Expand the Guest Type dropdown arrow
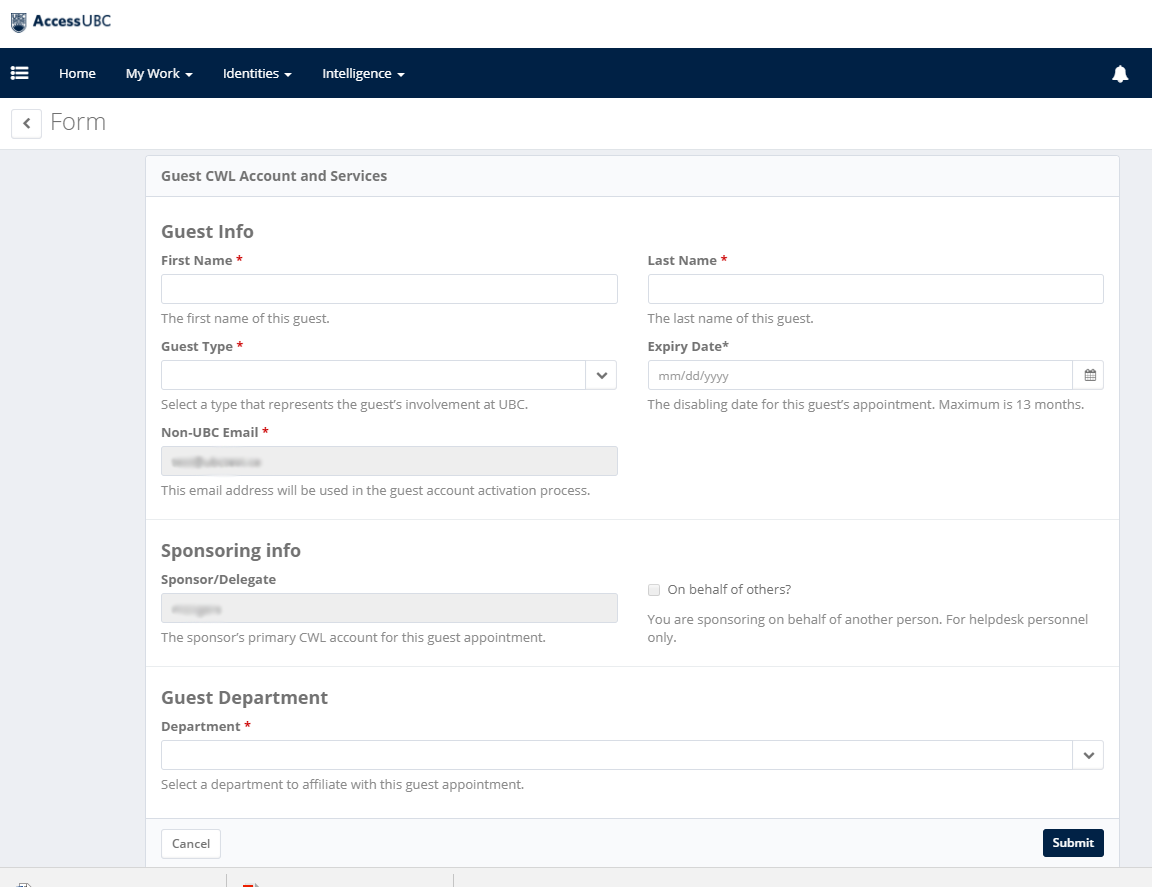This screenshot has width=1152, height=887. [x=601, y=376]
